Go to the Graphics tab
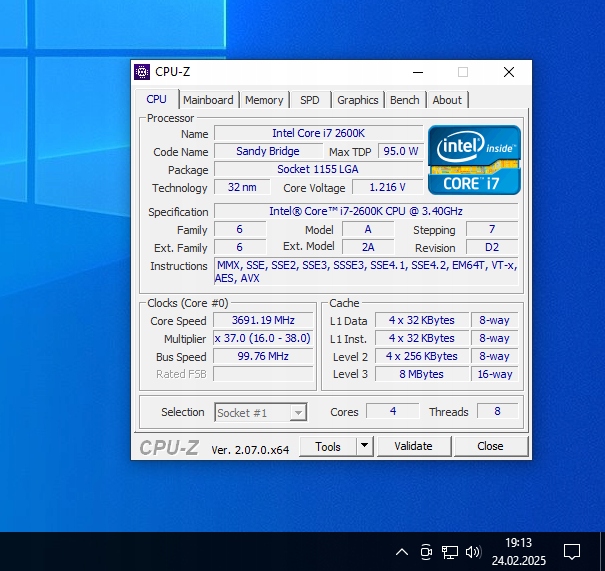 tap(357, 100)
